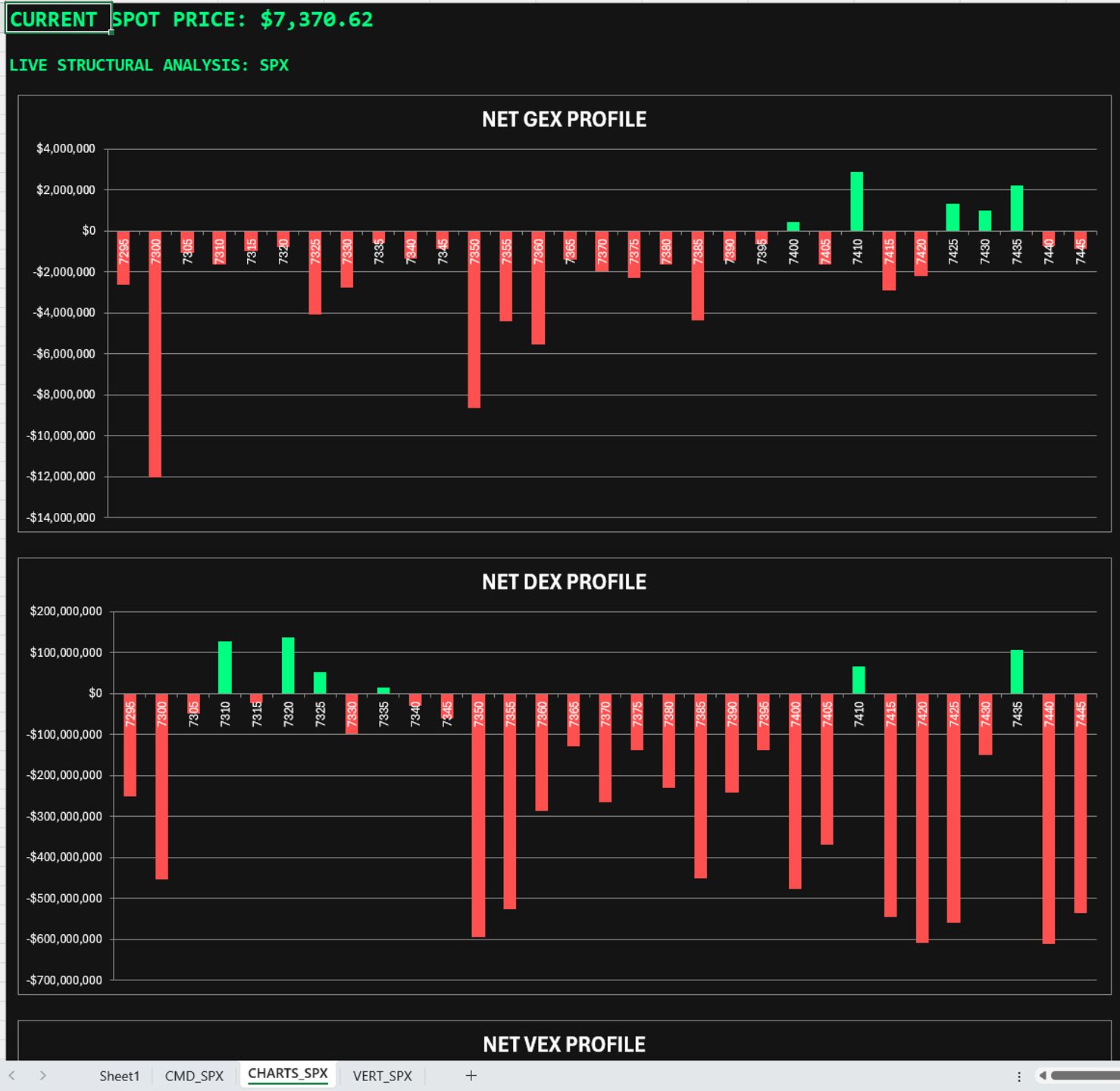This screenshot has height=1091, width=1120.
Task: Open the CMD_SPX sheet tab
Action: click(x=194, y=1076)
